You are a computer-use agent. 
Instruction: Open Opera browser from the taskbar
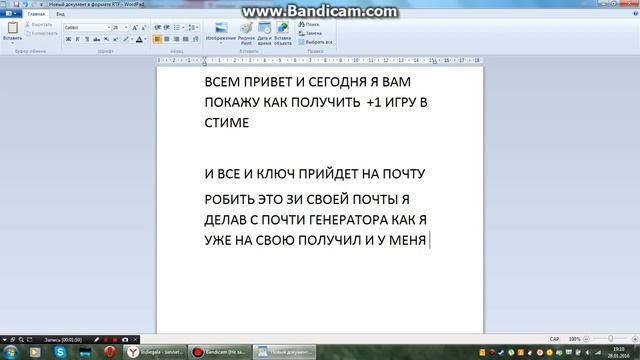click(x=109, y=352)
